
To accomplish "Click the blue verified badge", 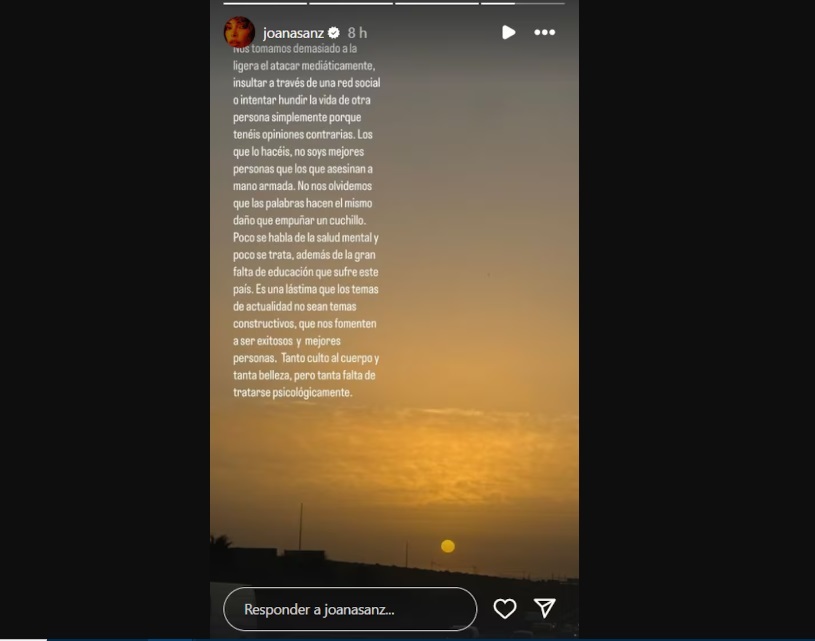I will coord(334,33).
